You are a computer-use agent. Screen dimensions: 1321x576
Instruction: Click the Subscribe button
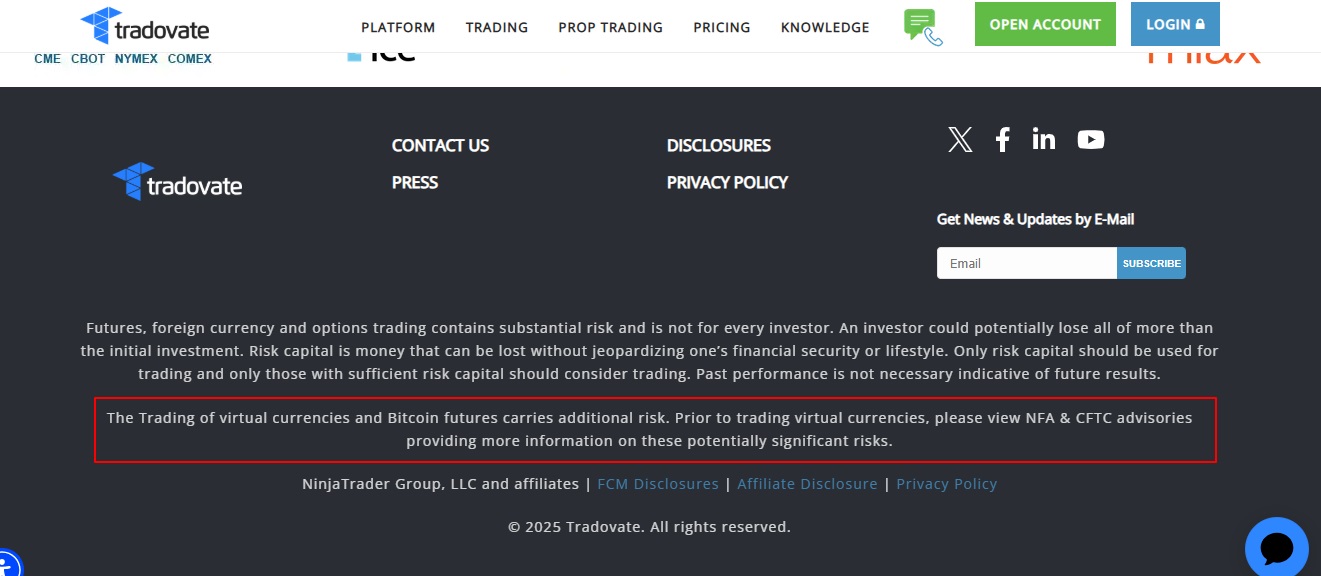click(1151, 263)
